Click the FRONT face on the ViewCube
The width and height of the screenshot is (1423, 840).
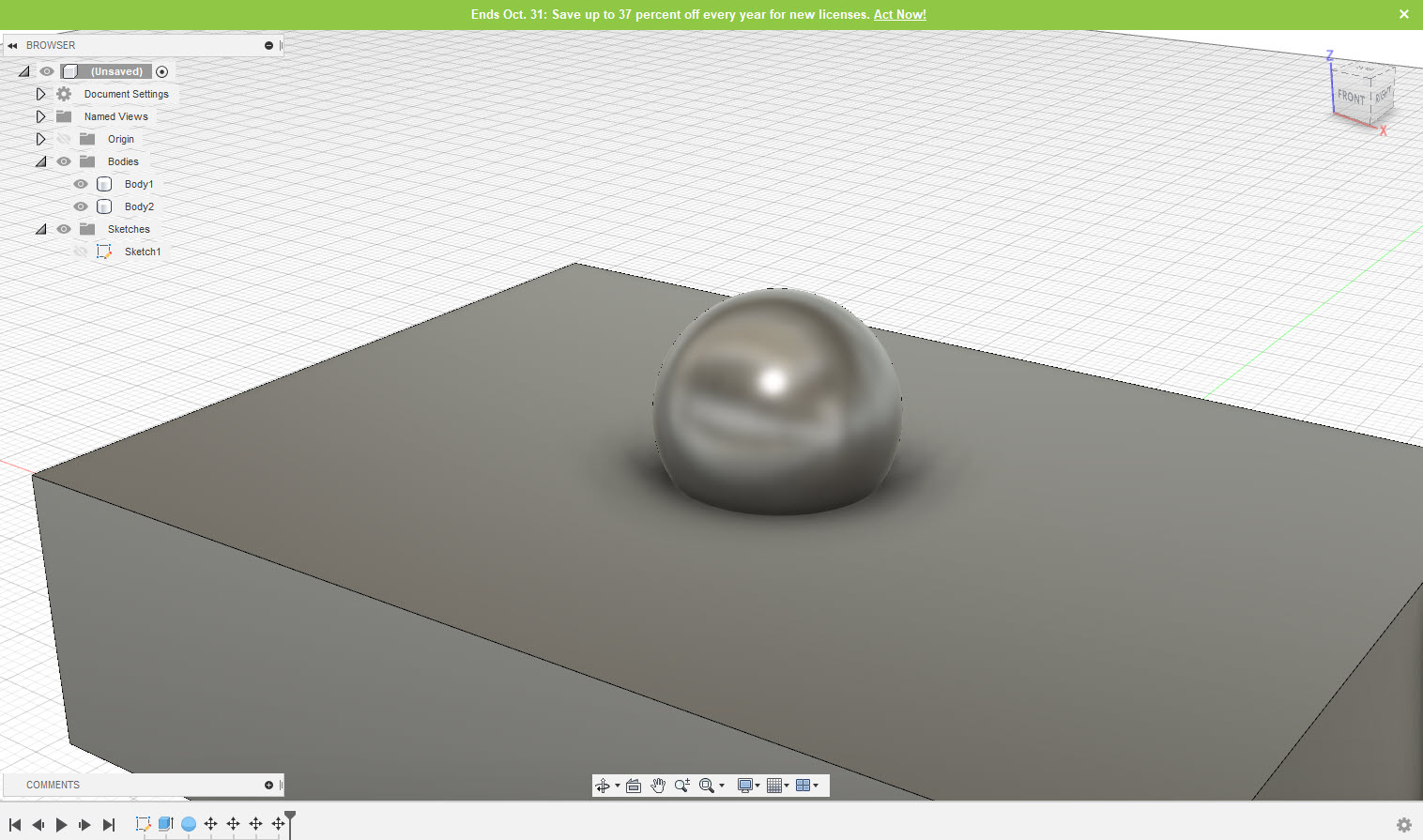point(1350,97)
